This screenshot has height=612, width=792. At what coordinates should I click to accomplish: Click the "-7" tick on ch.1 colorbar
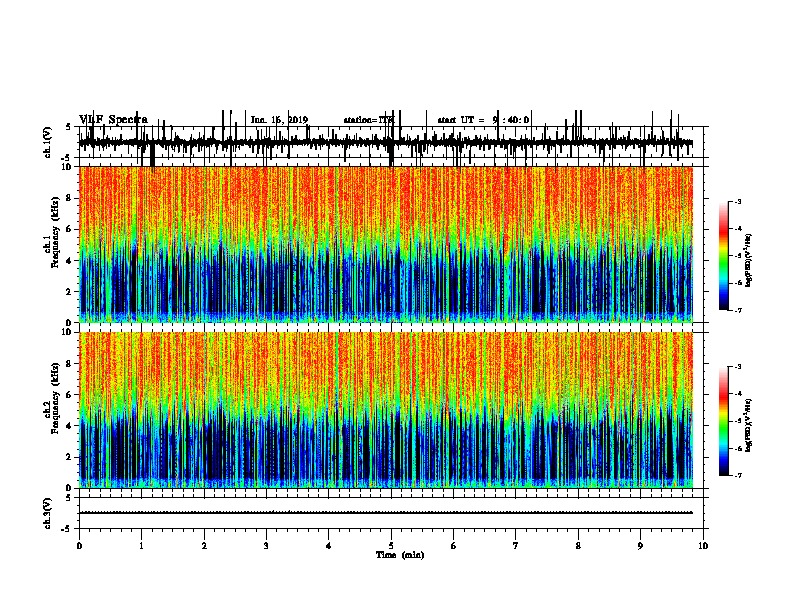click(x=737, y=310)
